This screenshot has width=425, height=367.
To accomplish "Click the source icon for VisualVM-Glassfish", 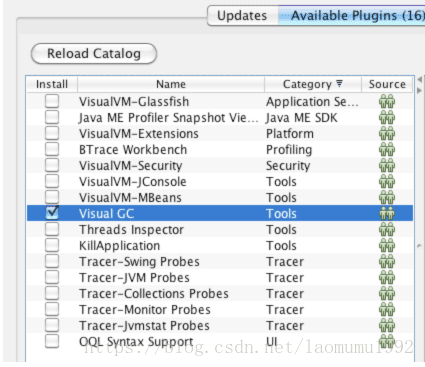I will [387, 101].
